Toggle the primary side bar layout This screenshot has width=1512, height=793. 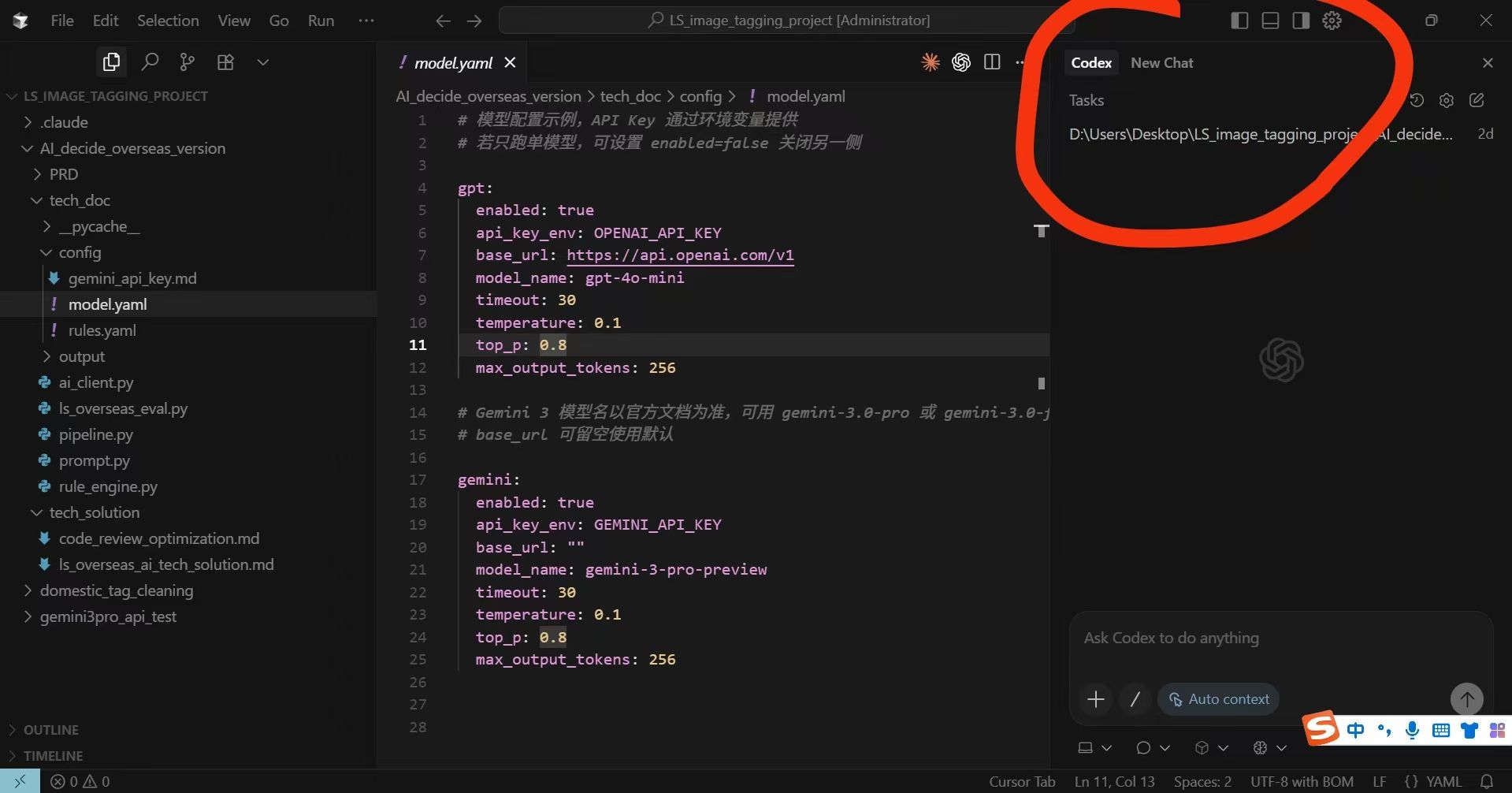(x=1239, y=20)
